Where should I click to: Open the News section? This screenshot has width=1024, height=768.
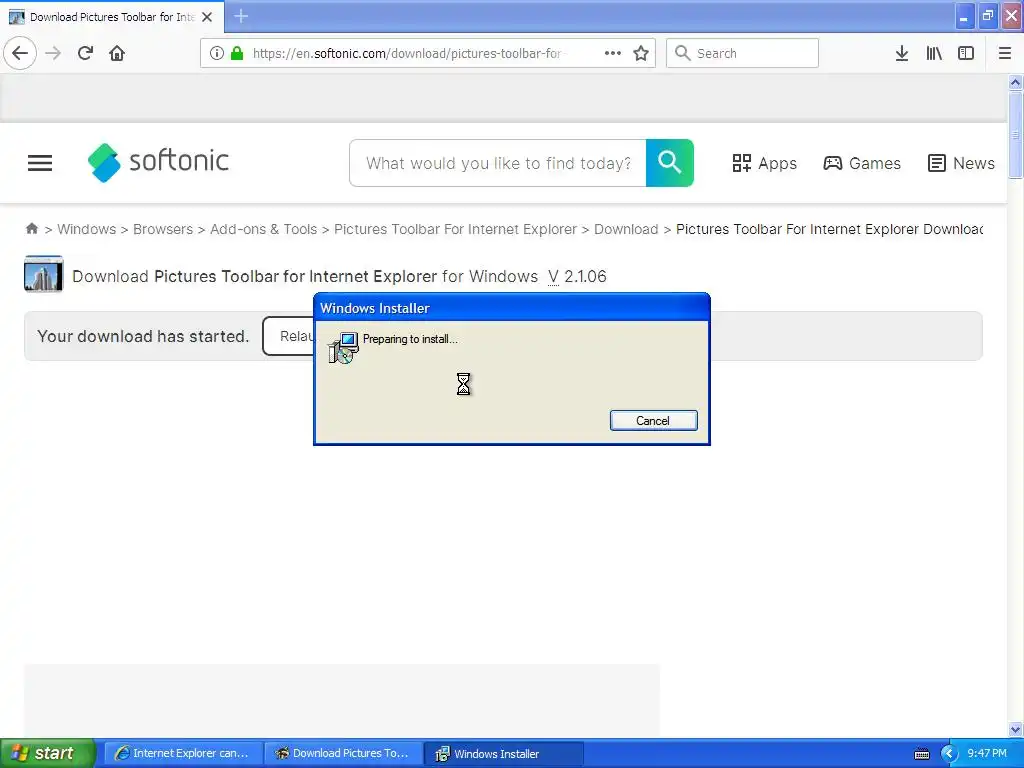(x=961, y=163)
